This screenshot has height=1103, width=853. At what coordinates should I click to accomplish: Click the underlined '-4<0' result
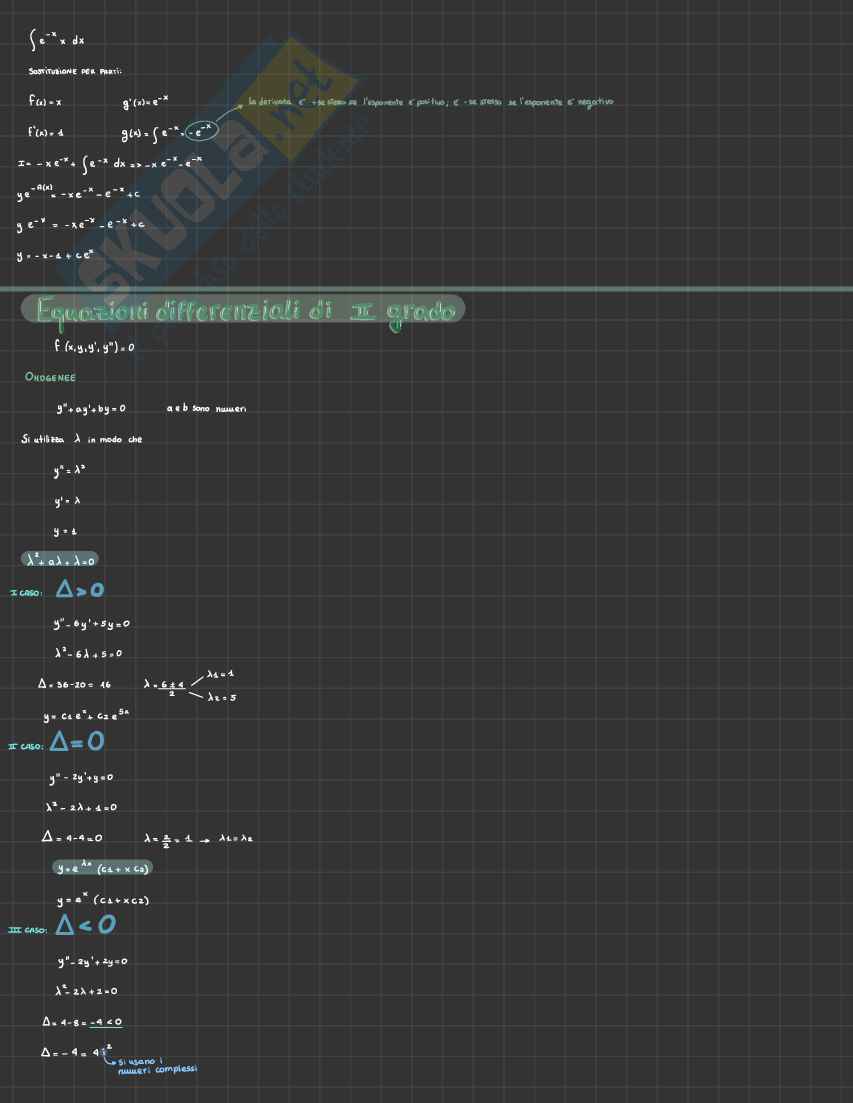pyautogui.click(x=105, y=1022)
